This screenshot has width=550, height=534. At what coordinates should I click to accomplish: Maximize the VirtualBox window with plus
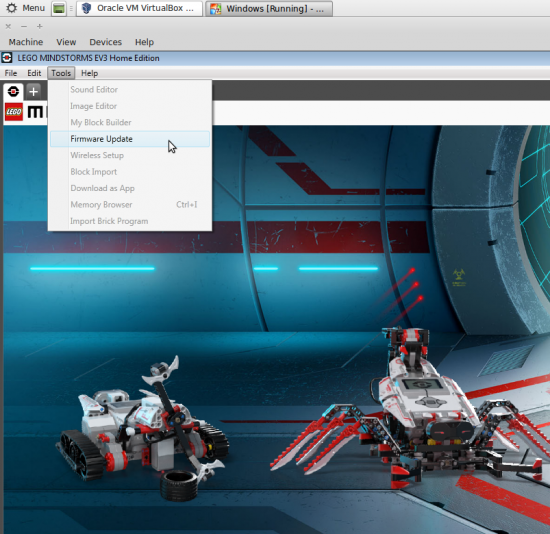[40, 26]
